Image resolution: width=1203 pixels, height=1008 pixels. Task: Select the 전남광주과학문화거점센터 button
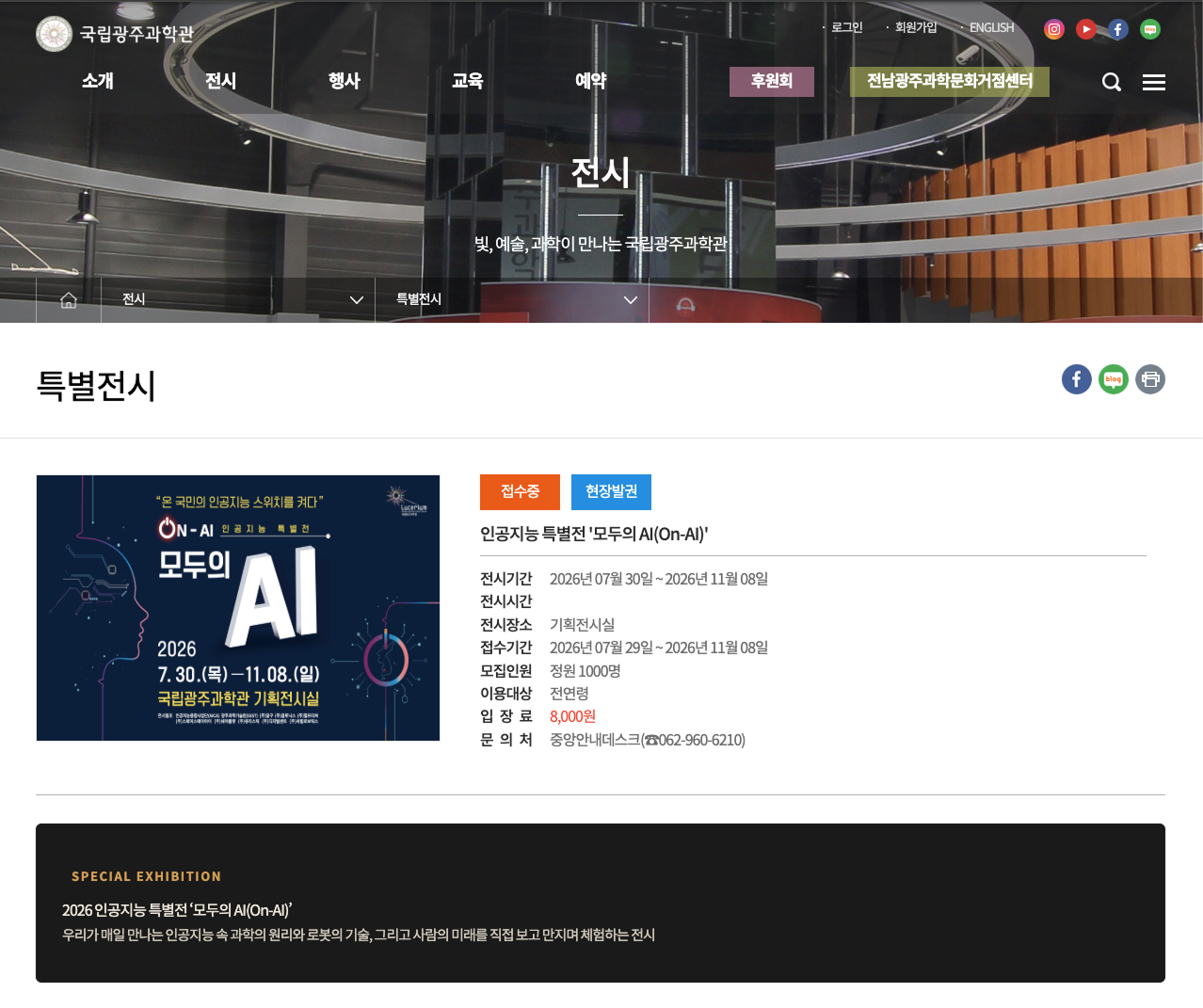(950, 82)
